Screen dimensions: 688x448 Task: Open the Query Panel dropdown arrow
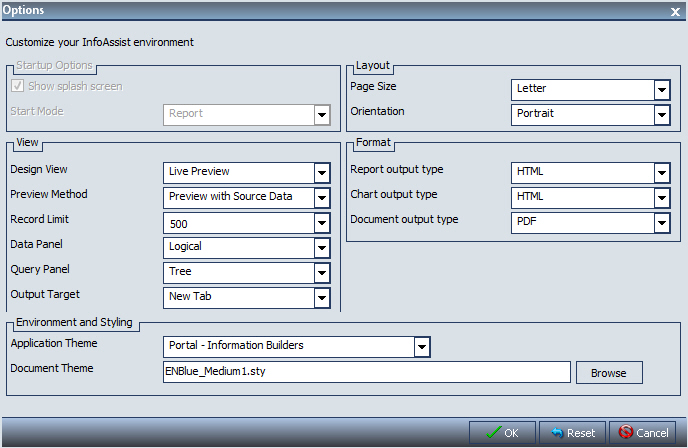[322, 273]
